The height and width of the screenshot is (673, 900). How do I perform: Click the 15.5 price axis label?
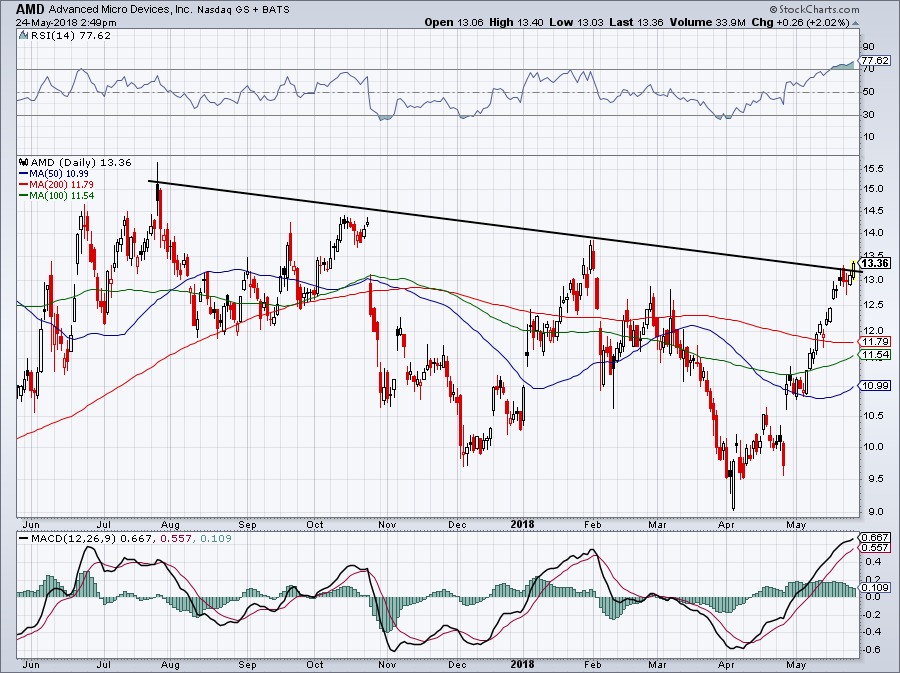[x=873, y=169]
